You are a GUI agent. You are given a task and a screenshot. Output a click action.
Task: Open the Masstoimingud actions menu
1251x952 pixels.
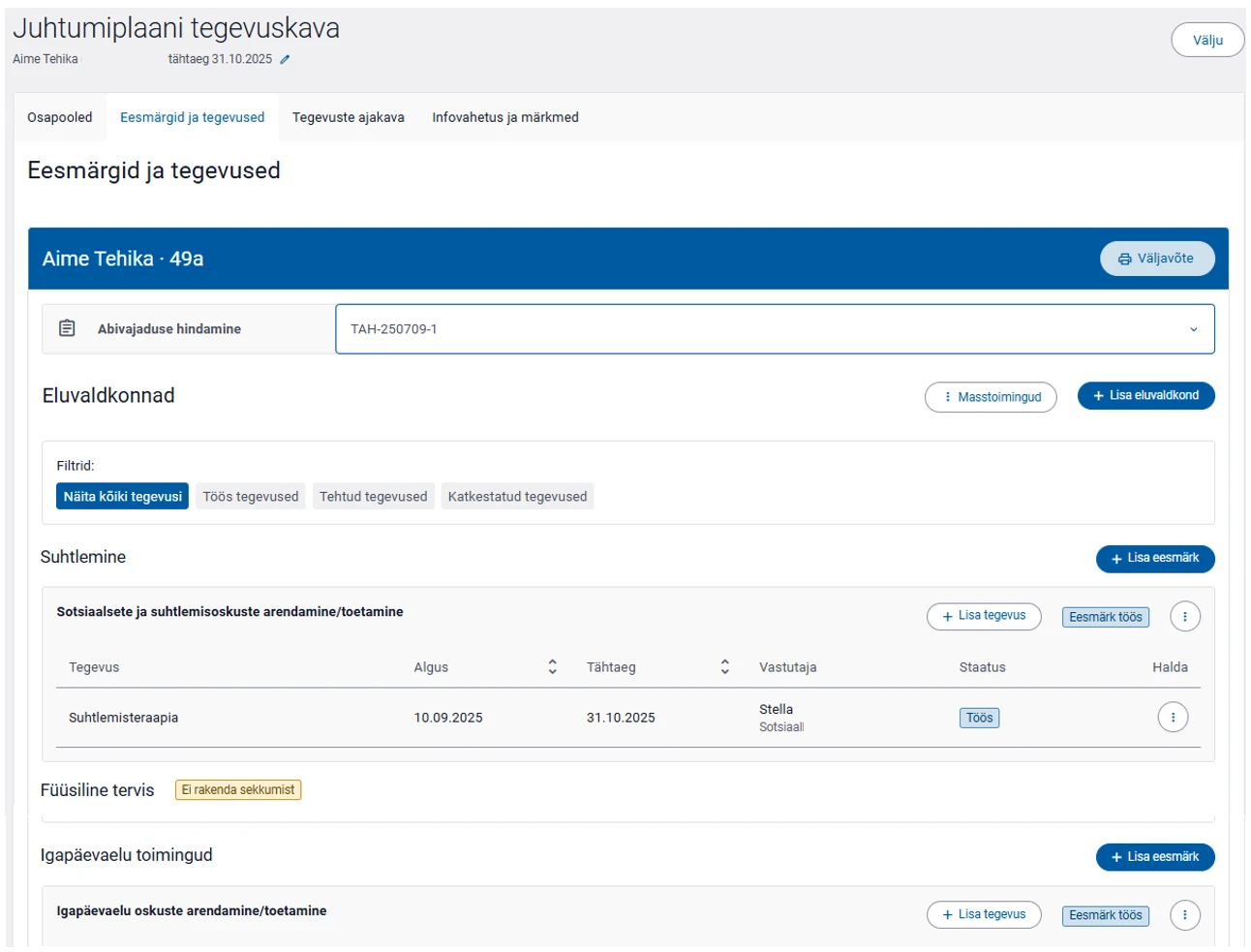[990, 397]
